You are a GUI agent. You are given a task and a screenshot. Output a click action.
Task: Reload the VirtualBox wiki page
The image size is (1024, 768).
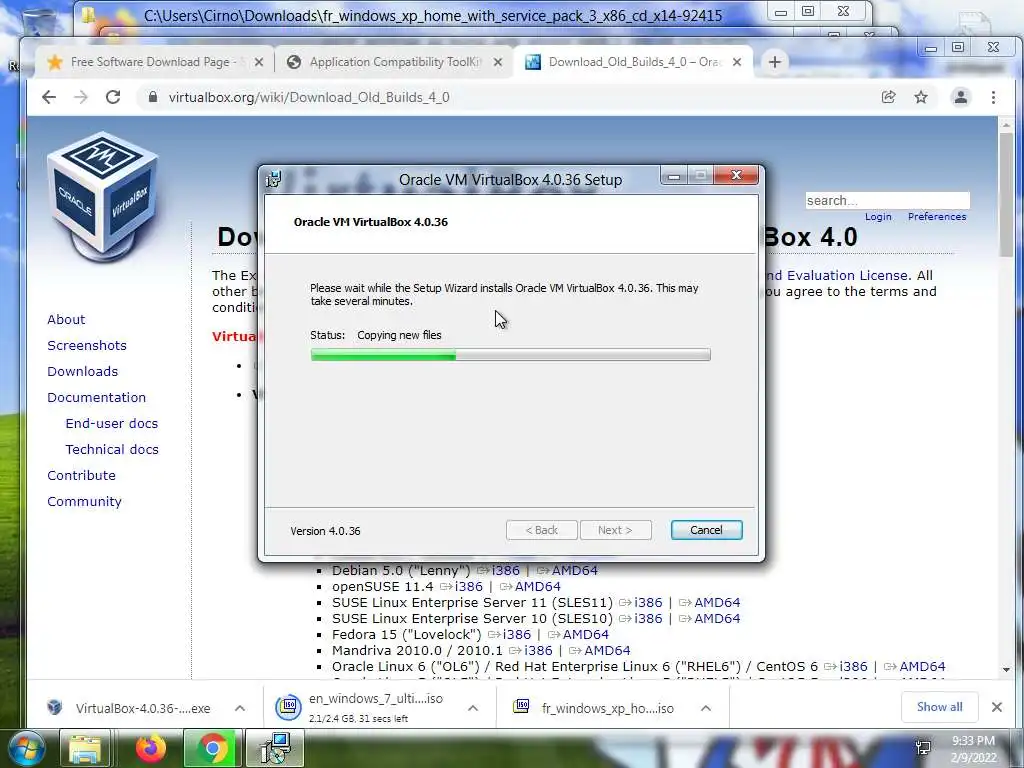click(x=113, y=97)
